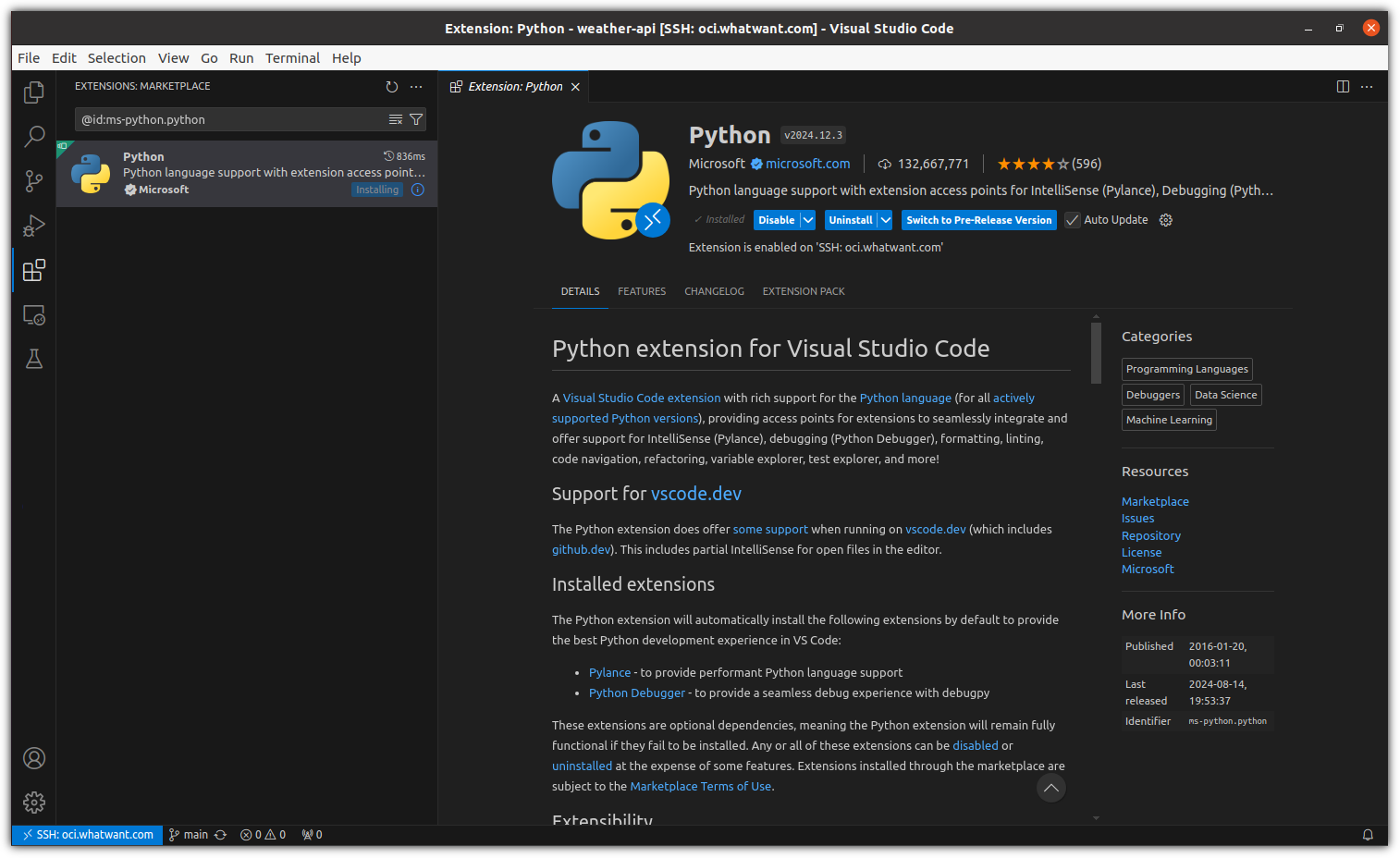Open the Selection menu

pos(117,58)
